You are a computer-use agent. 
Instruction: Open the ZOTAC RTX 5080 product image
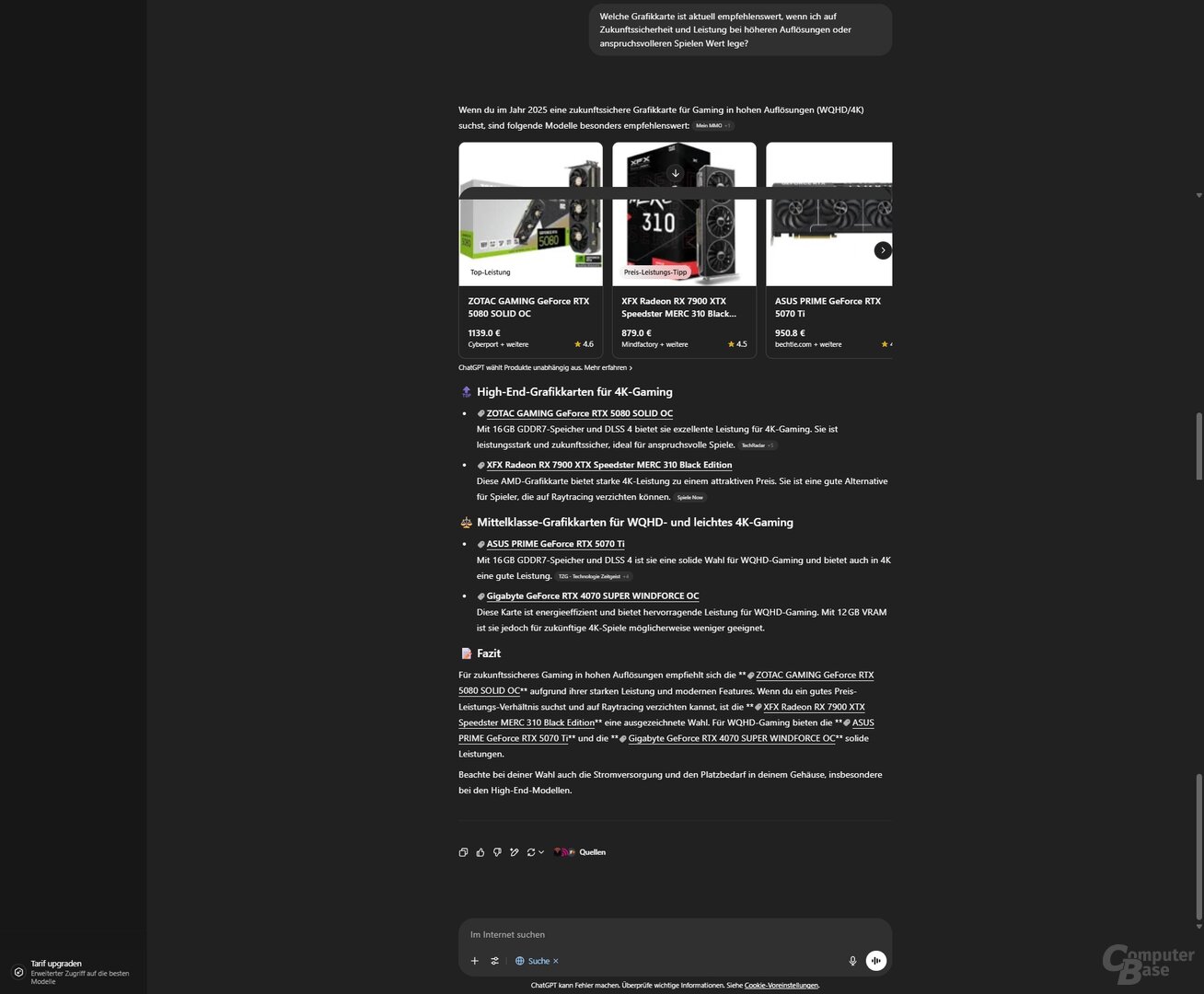(x=531, y=214)
